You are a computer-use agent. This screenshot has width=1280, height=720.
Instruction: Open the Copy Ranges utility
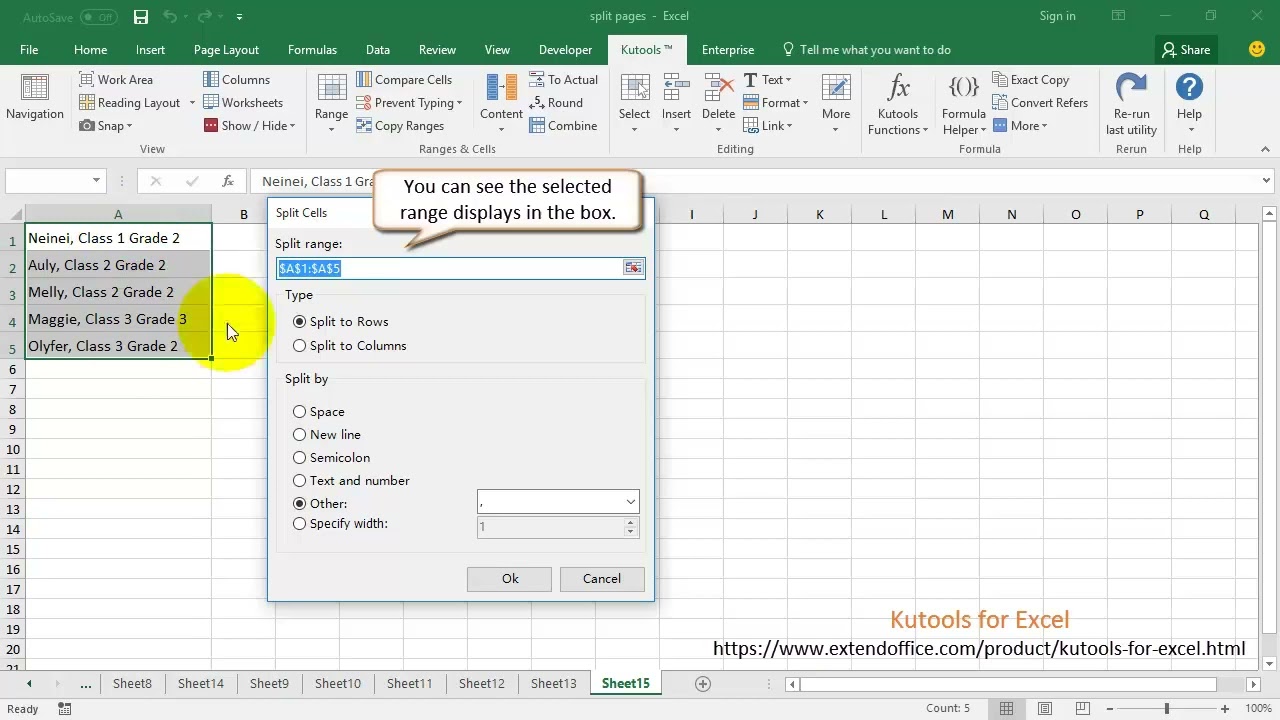pyautogui.click(x=400, y=126)
